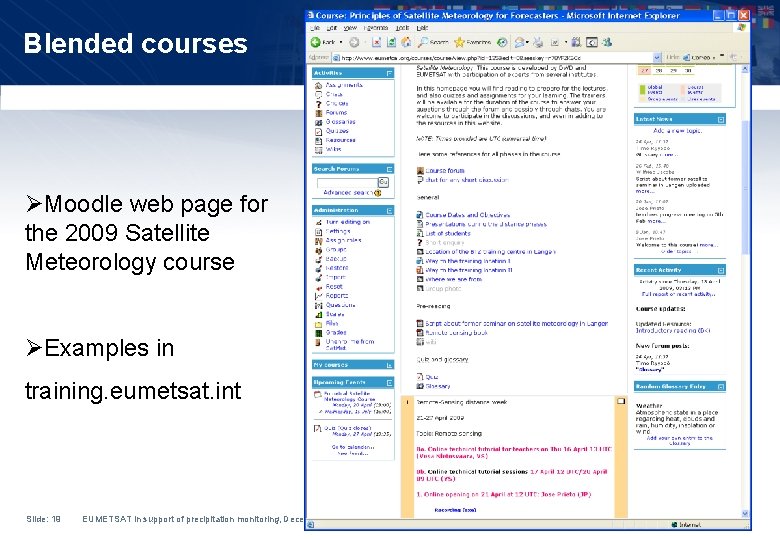Viewport: 780px width, 540px height.
Task: Click the scrollbar up arrow at page top
Action: coord(745,69)
